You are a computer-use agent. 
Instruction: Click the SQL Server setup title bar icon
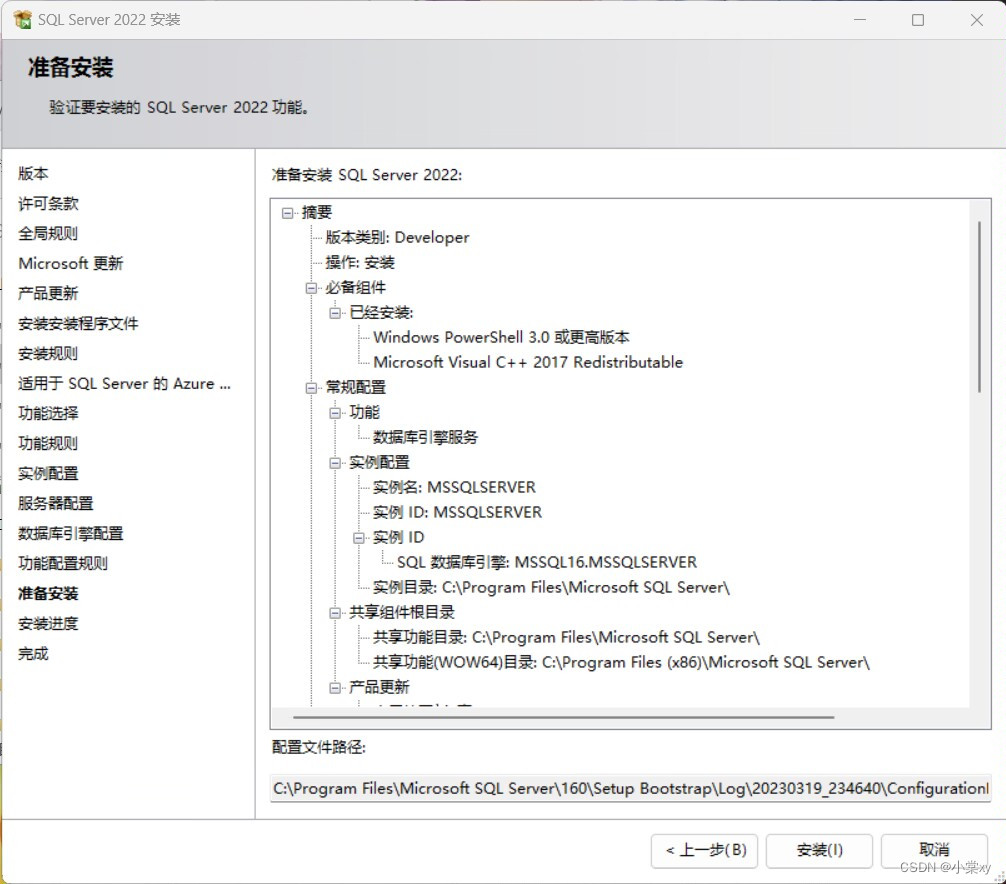click(x=22, y=20)
